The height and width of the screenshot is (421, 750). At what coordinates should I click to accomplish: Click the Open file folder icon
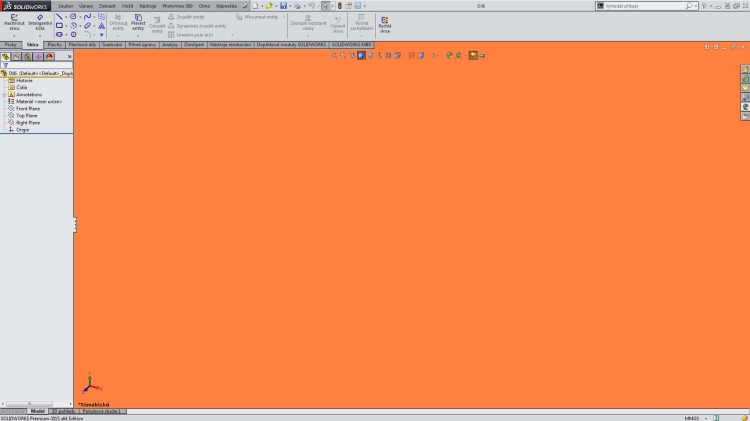click(x=269, y=6)
